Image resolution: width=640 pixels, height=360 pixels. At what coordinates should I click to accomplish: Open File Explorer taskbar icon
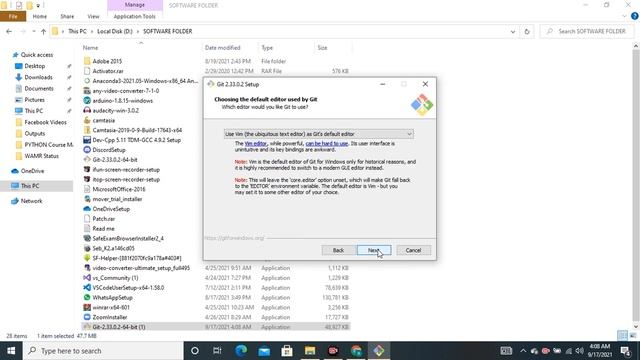[310, 351]
